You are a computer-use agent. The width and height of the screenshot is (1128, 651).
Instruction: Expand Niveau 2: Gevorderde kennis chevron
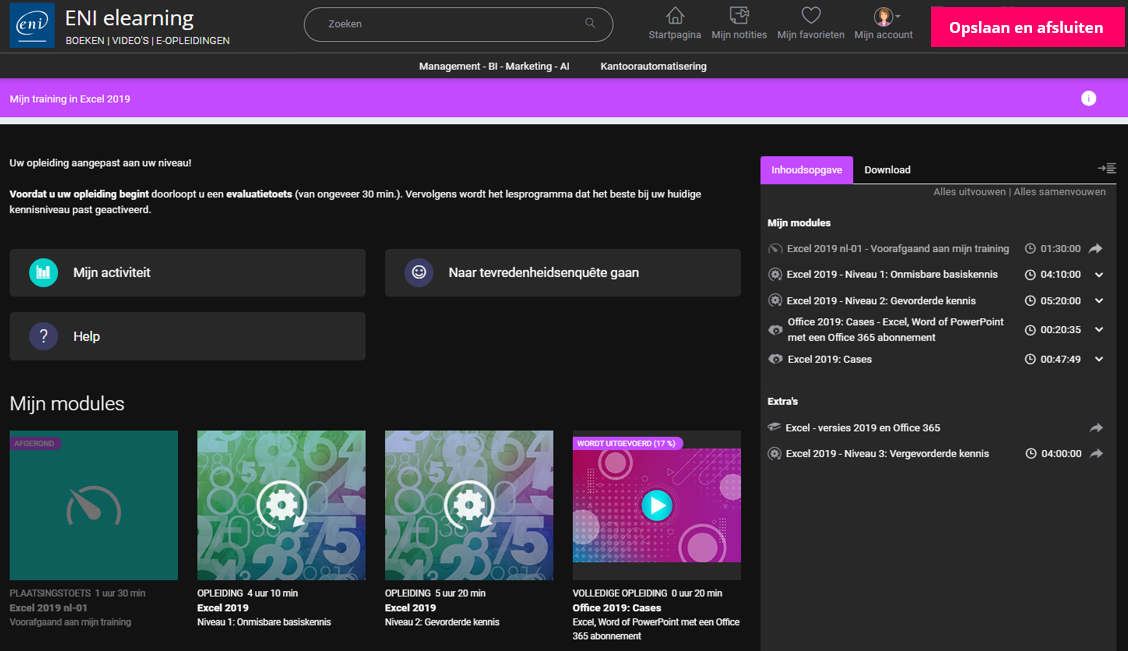(x=1099, y=301)
